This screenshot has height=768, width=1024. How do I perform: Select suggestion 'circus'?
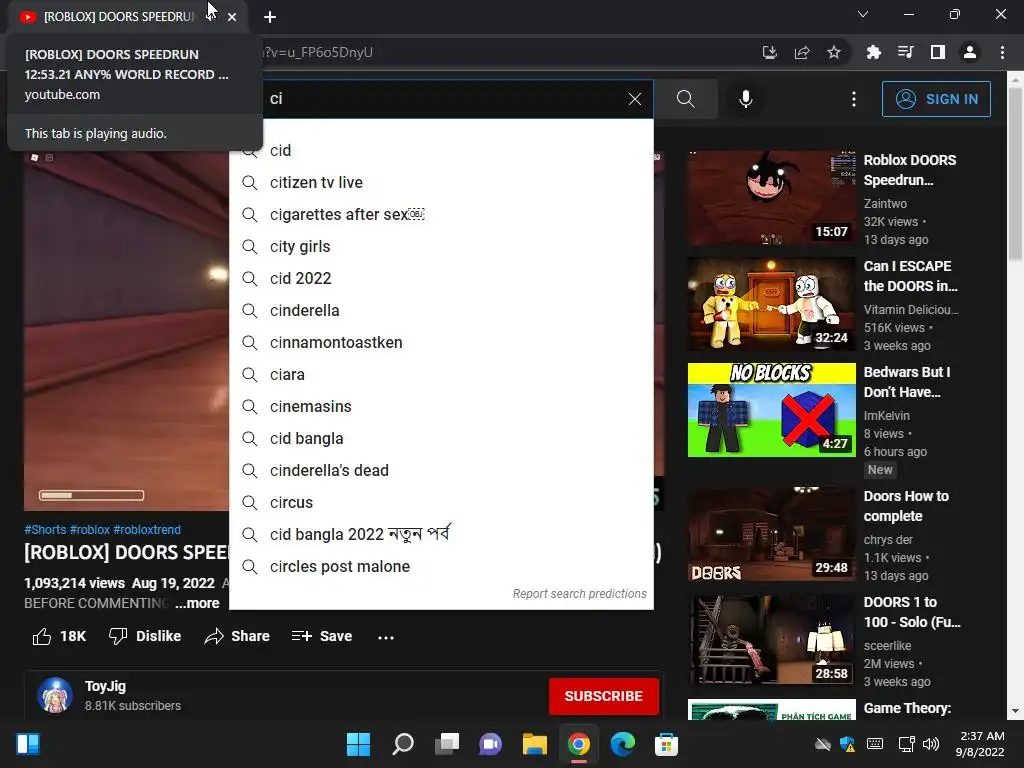click(x=441, y=502)
